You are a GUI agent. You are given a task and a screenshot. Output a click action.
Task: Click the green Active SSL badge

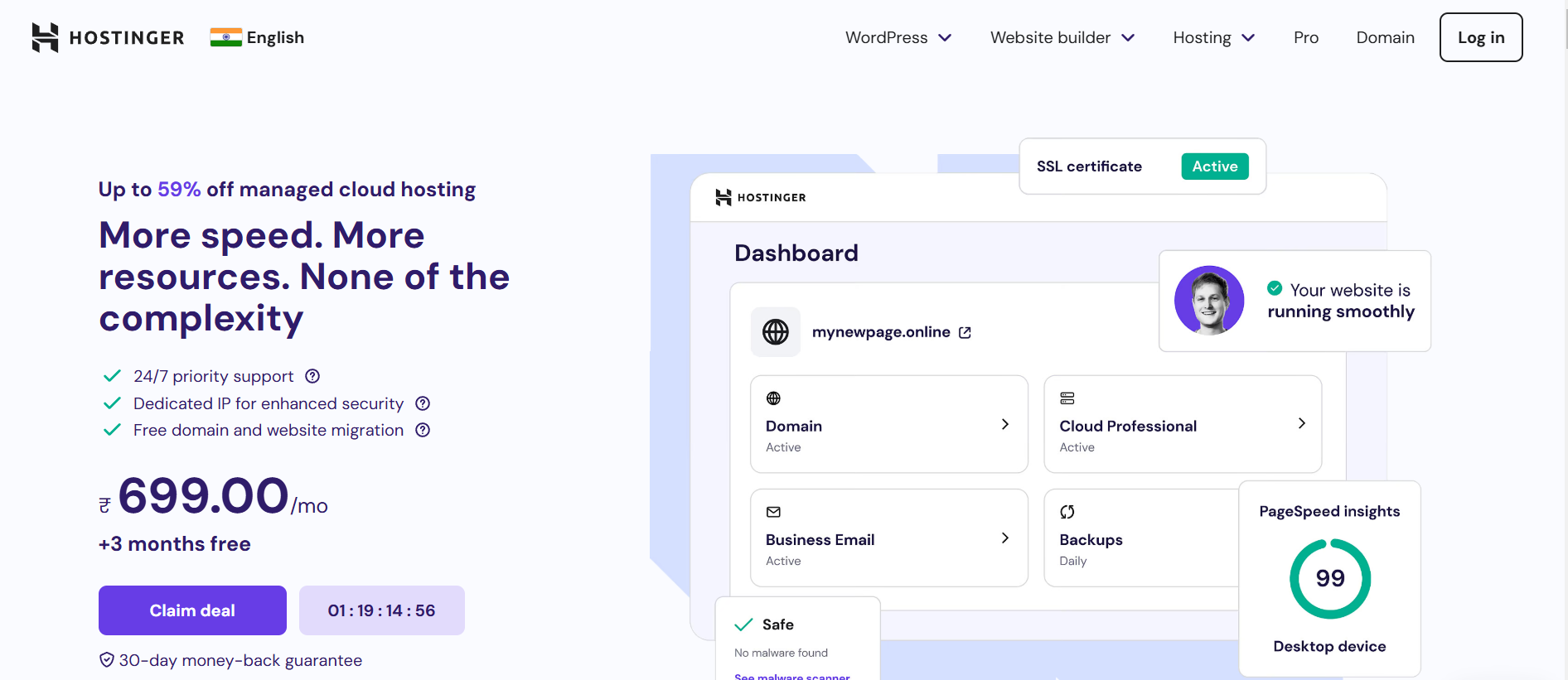(1215, 166)
